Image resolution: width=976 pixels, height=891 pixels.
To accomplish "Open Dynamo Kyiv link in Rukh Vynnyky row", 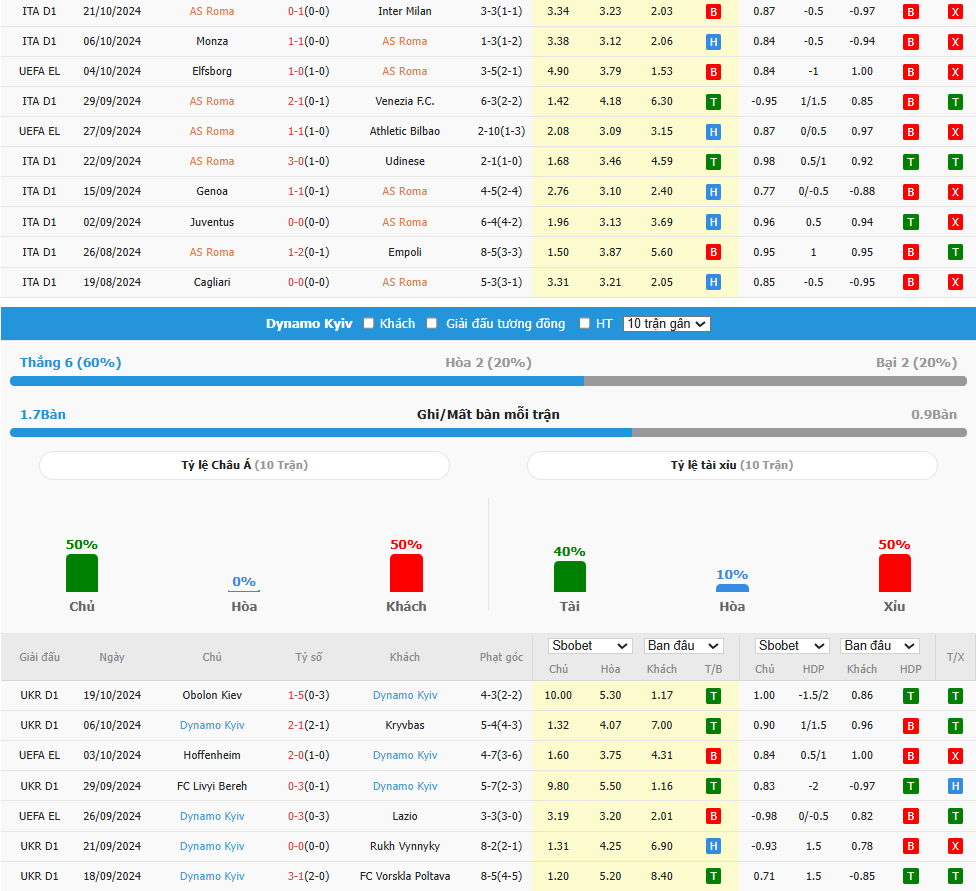I will pyautogui.click(x=212, y=846).
